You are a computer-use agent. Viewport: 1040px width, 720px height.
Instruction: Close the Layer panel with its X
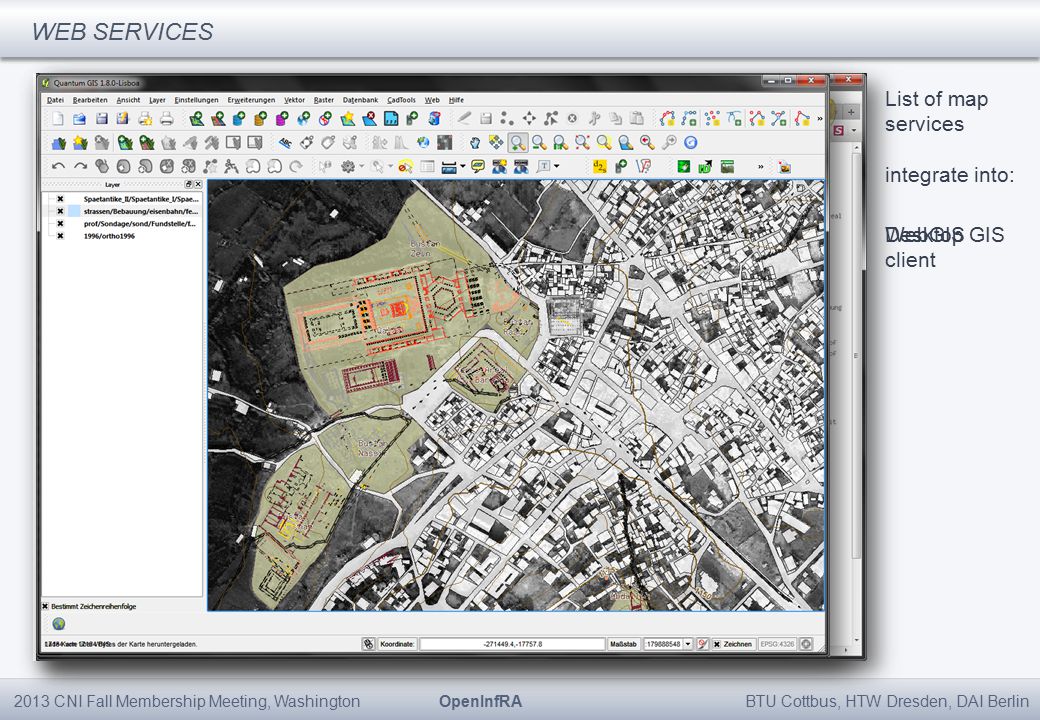[198, 184]
